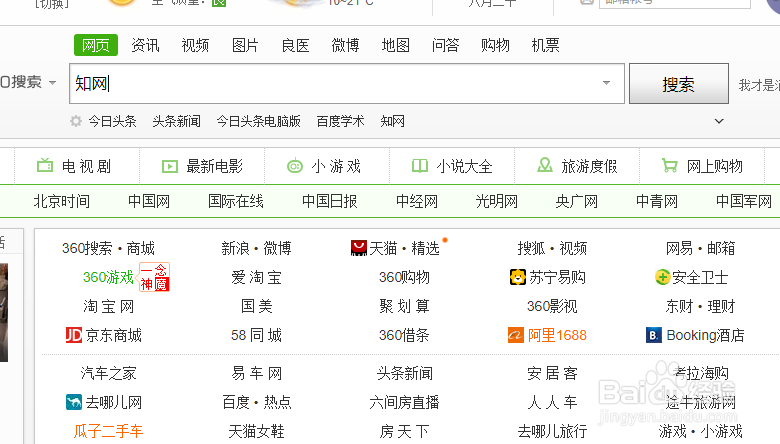Click the 一念神魔 red badge
Image resolution: width=780 pixels, height=444 pixels.
[x=154, y=277]
